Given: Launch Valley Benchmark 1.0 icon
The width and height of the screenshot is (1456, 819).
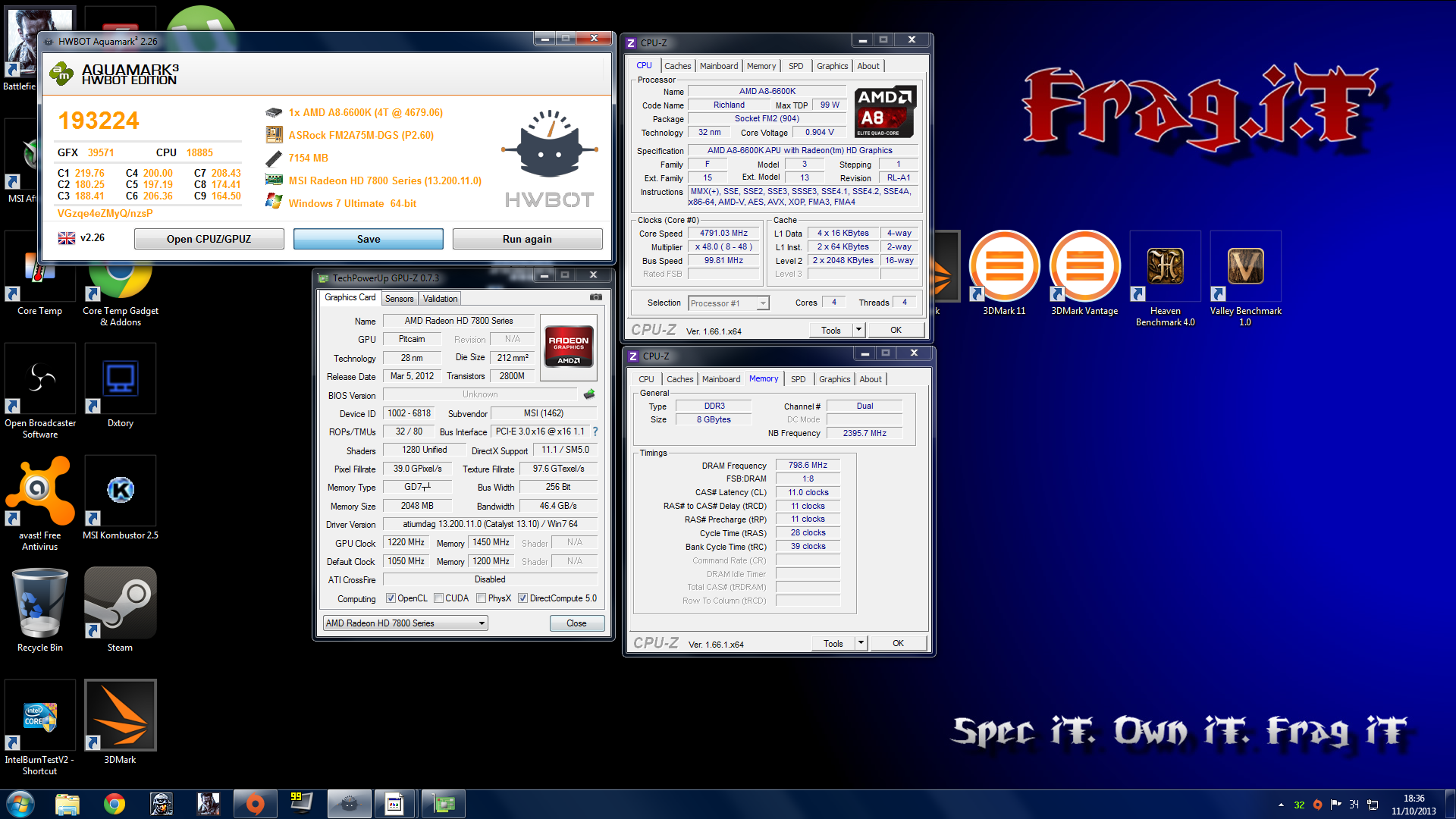Looking at the screenshot, I should tap(1245, 278).
